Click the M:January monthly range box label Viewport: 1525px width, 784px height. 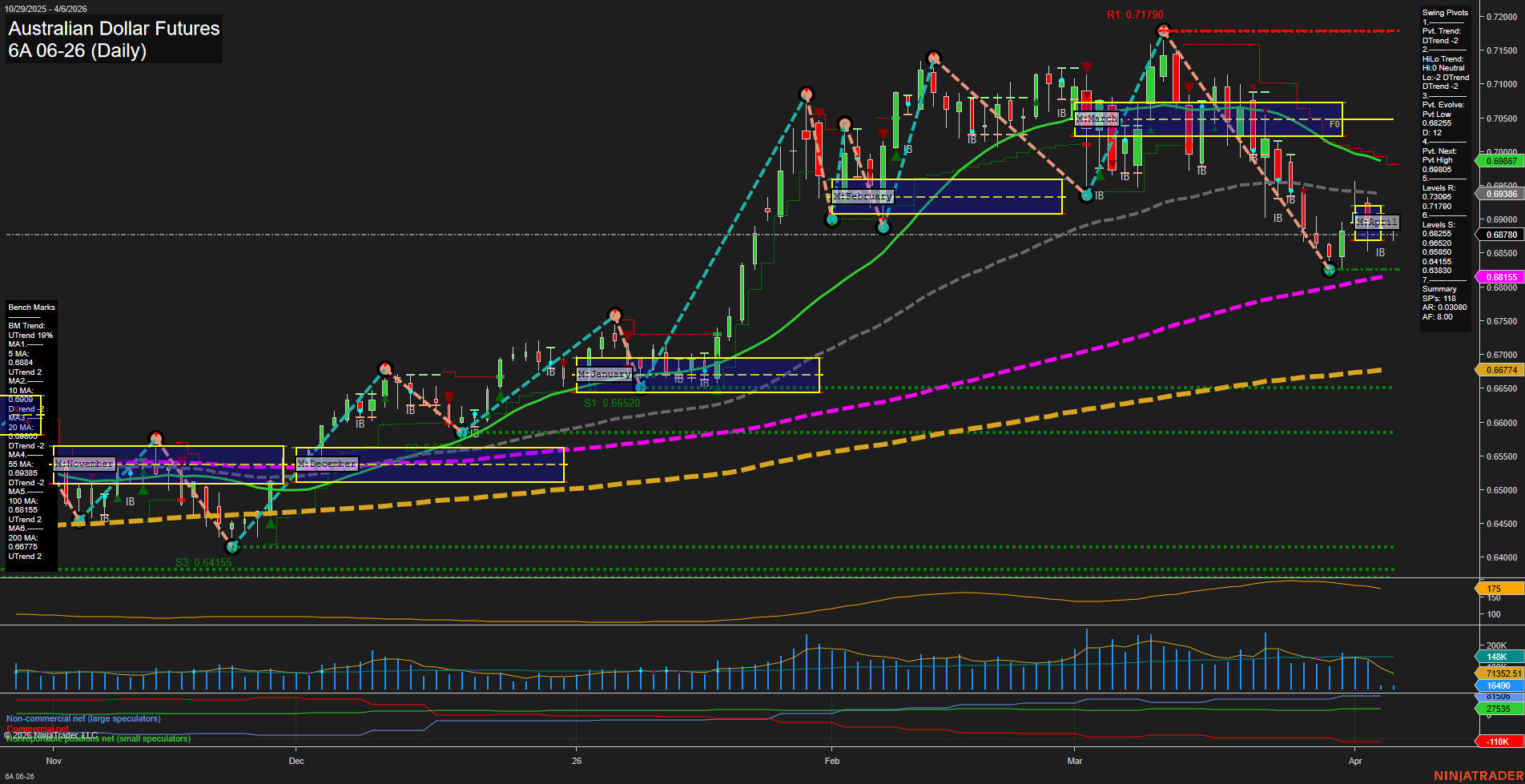(x=605, y=373)
